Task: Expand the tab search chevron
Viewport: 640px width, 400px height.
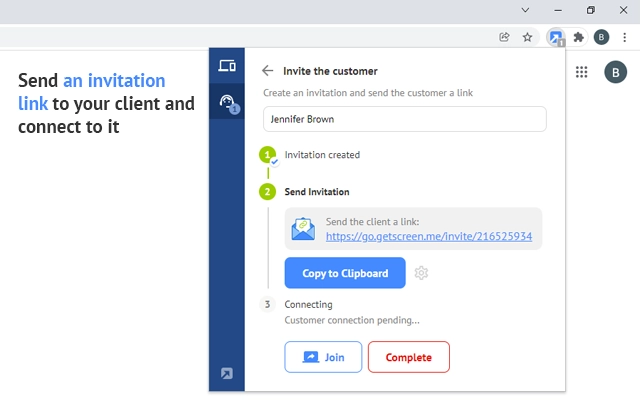Action: tap(526, 10)
